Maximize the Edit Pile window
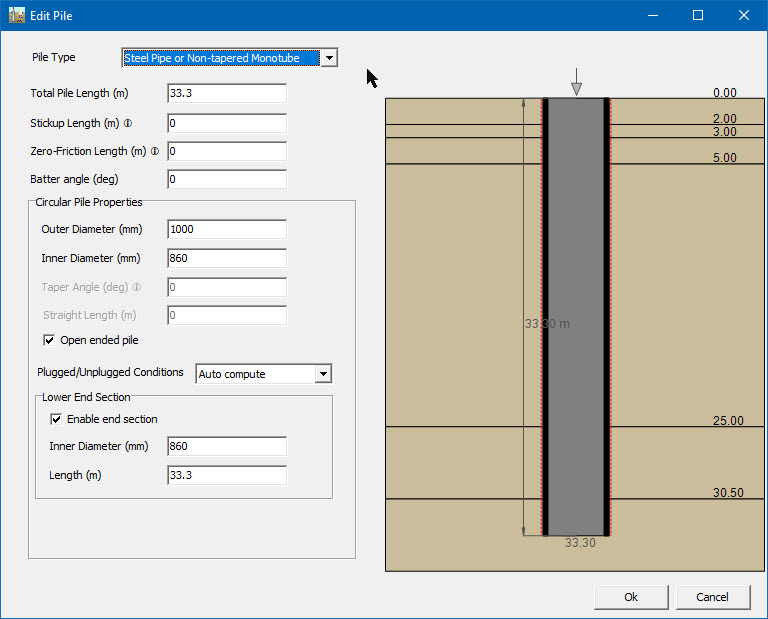 coord(698,15)
